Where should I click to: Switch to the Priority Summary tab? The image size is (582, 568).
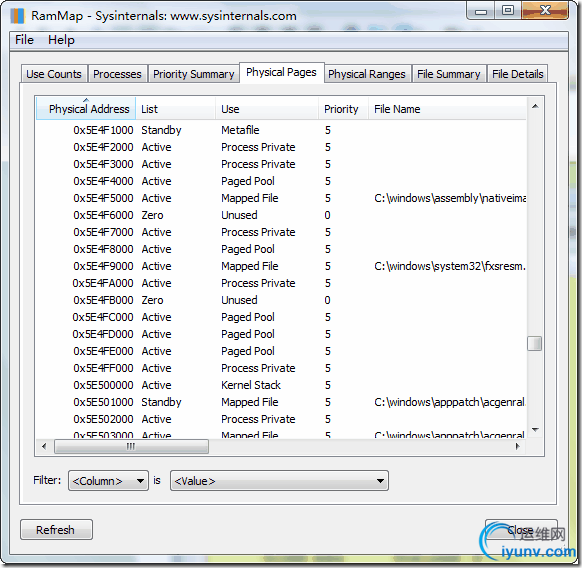pyautogui.click(x=193, y=74)
